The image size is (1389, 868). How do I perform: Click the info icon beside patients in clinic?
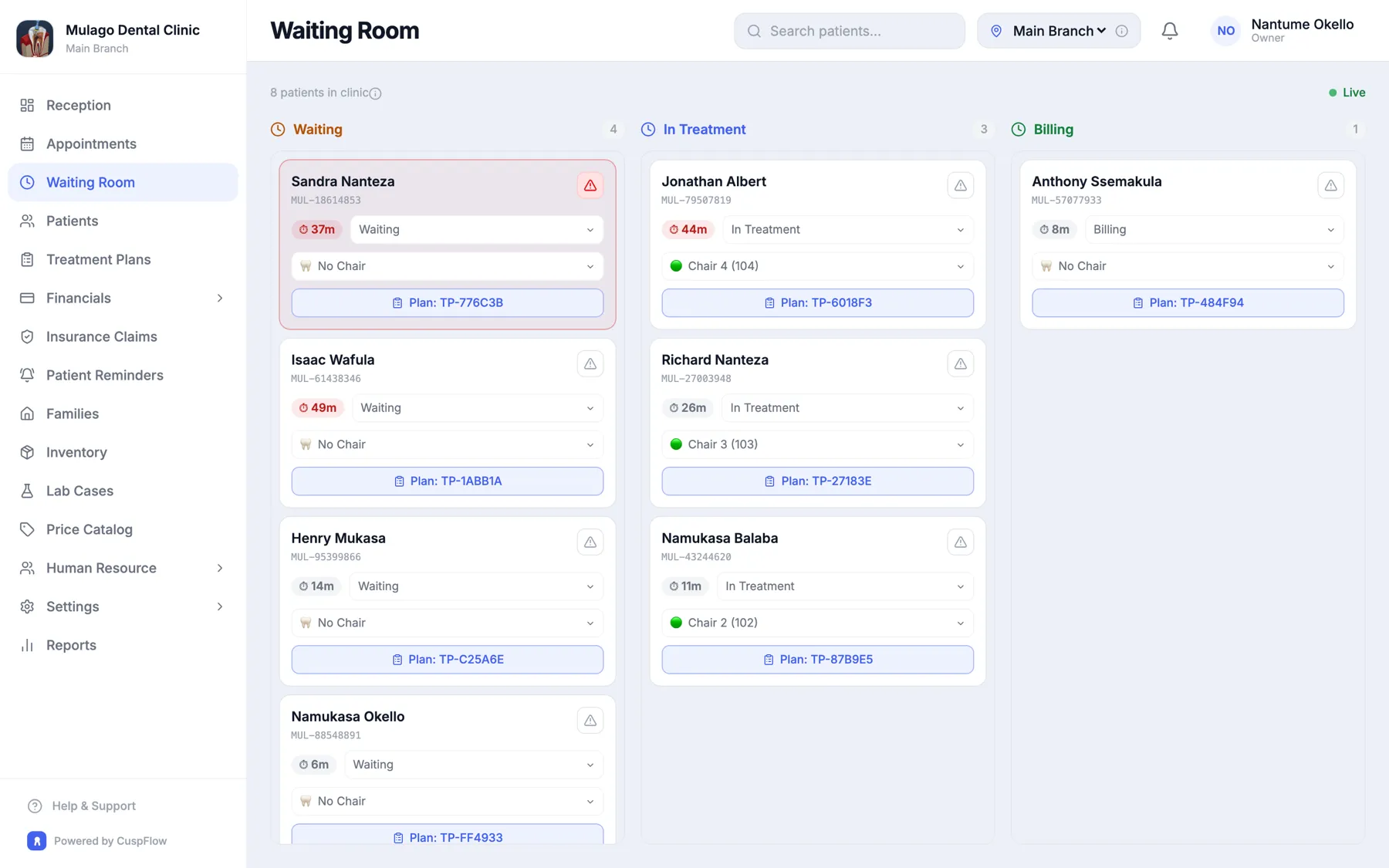click(375, 93)
